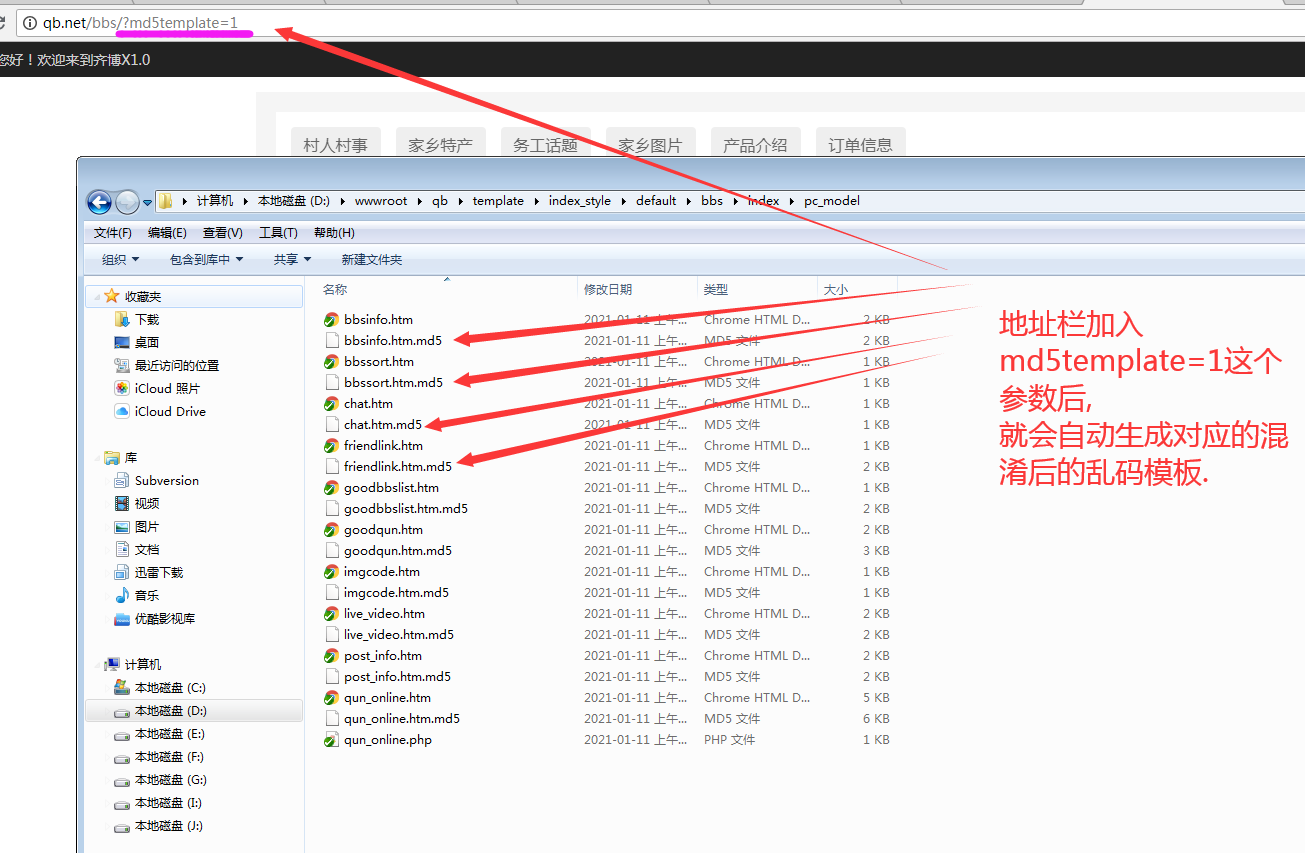The height and width of the screenshot is (853, 1305).
Task: Open the 下载 downloads folder
Action: pyautogui.click(x=147, y=320)
